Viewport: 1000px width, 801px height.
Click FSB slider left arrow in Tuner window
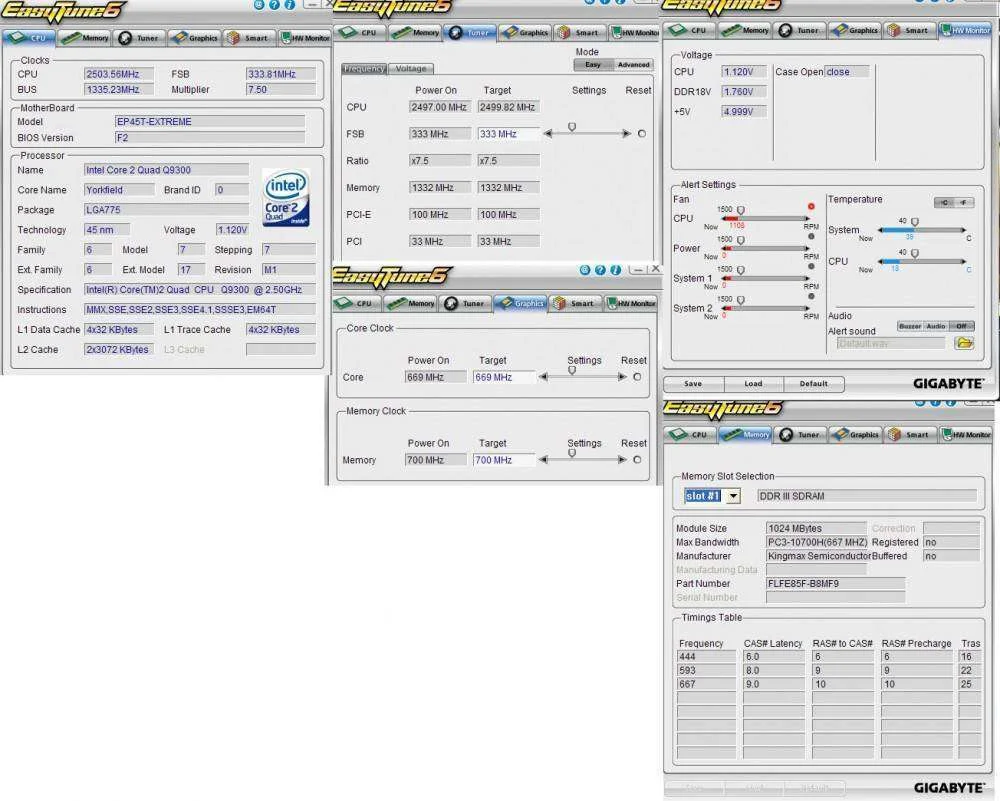pyautogui.click(x=547, y=133)
